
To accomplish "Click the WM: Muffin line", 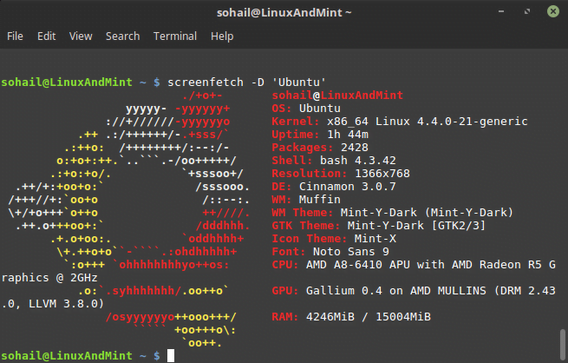I will (x=306, y=200).
